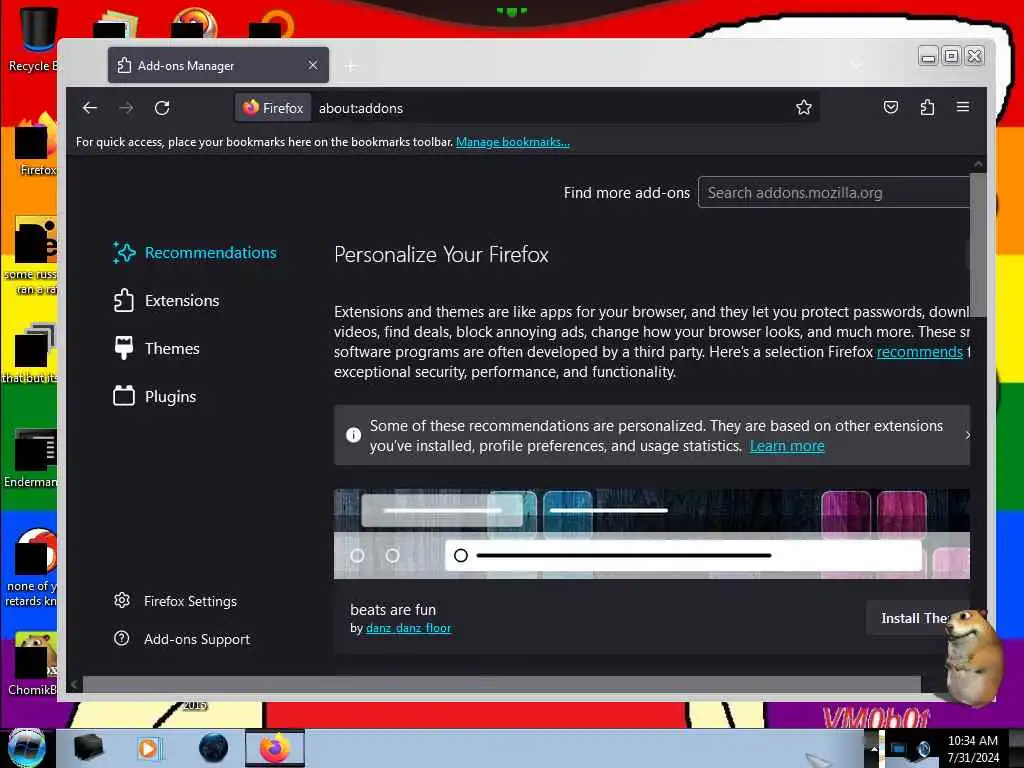Click the 'beats are fun' theme title
The height and width of the screenshot is (768, 1024).
393,609
